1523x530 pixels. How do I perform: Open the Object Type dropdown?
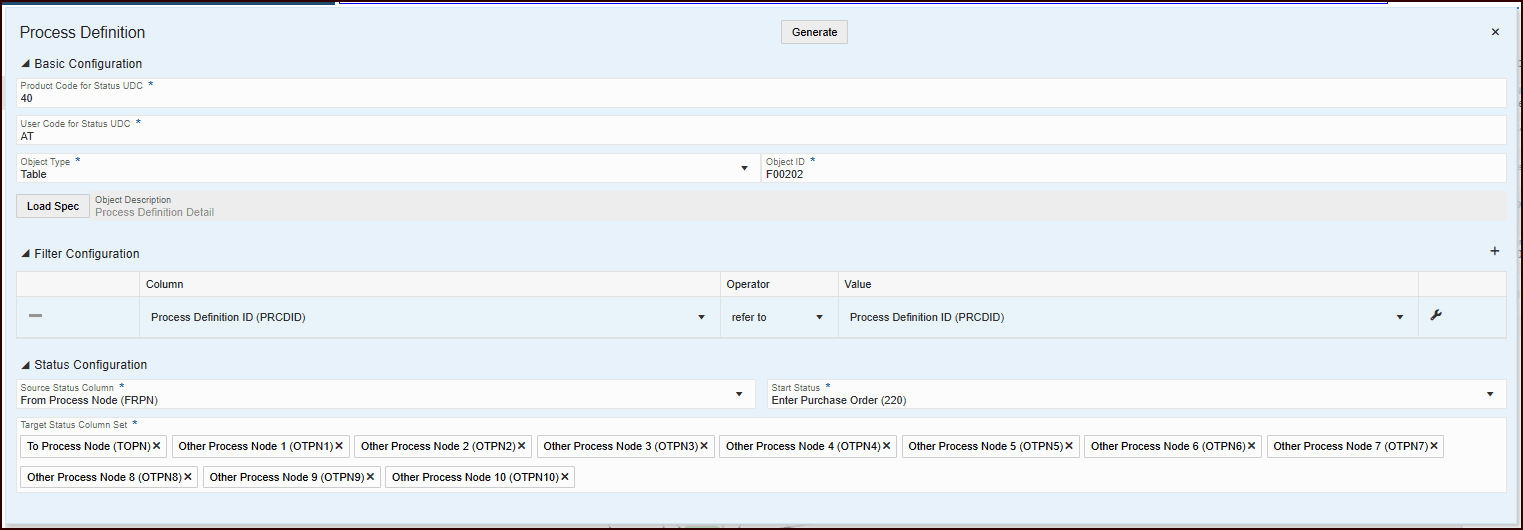pyautogui.click(x=744, y=168)
